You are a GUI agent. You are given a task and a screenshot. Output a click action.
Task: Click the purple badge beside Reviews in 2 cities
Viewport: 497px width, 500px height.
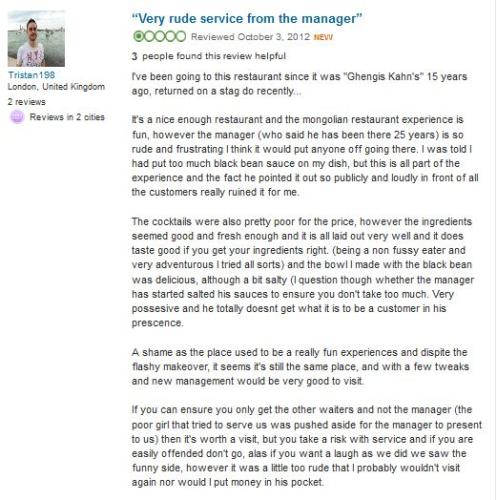(x=17, y=117)
